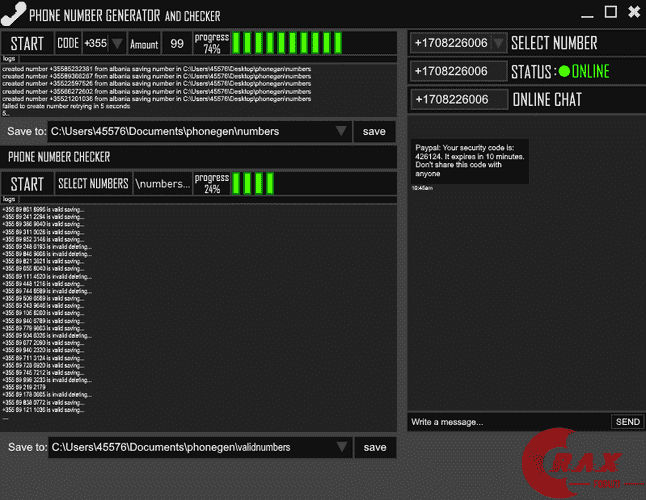Open the +355 country code dropdown
This screenshot has height=500, width=646.
[x=117, y=43]
